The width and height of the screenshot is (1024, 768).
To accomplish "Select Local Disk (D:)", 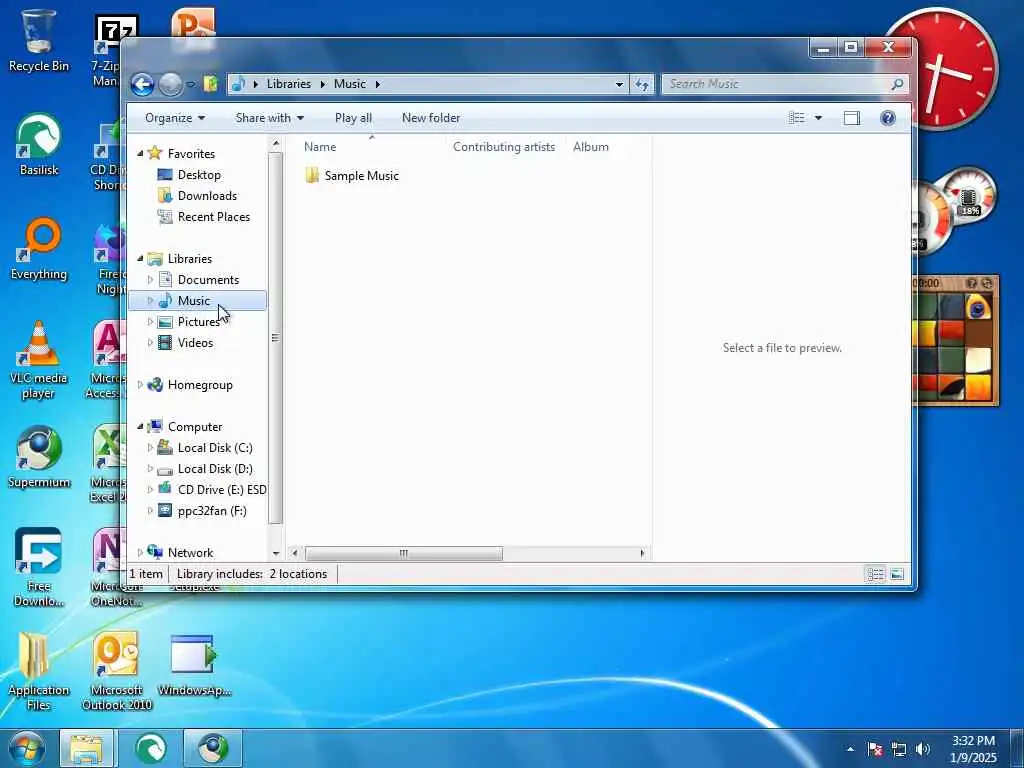I will click(x=215, y=469).
